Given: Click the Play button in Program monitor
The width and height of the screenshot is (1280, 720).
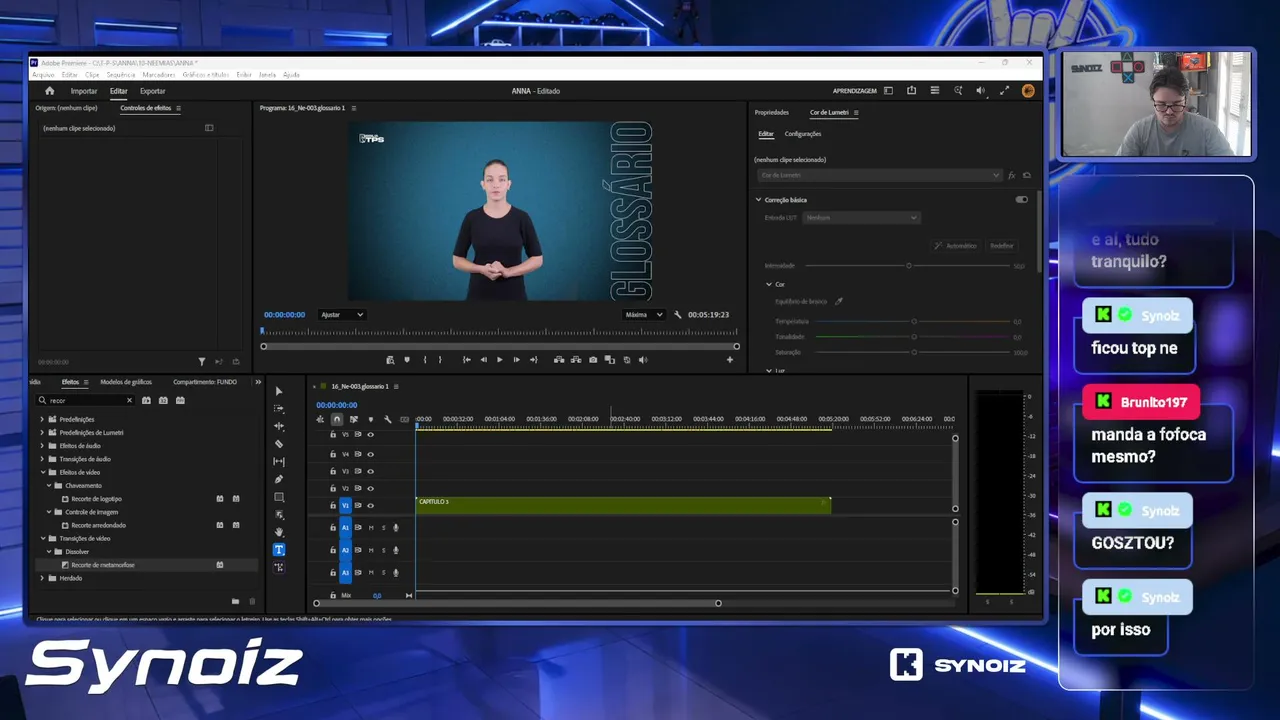Looking at the screenshot, I should tap(500, 360).
